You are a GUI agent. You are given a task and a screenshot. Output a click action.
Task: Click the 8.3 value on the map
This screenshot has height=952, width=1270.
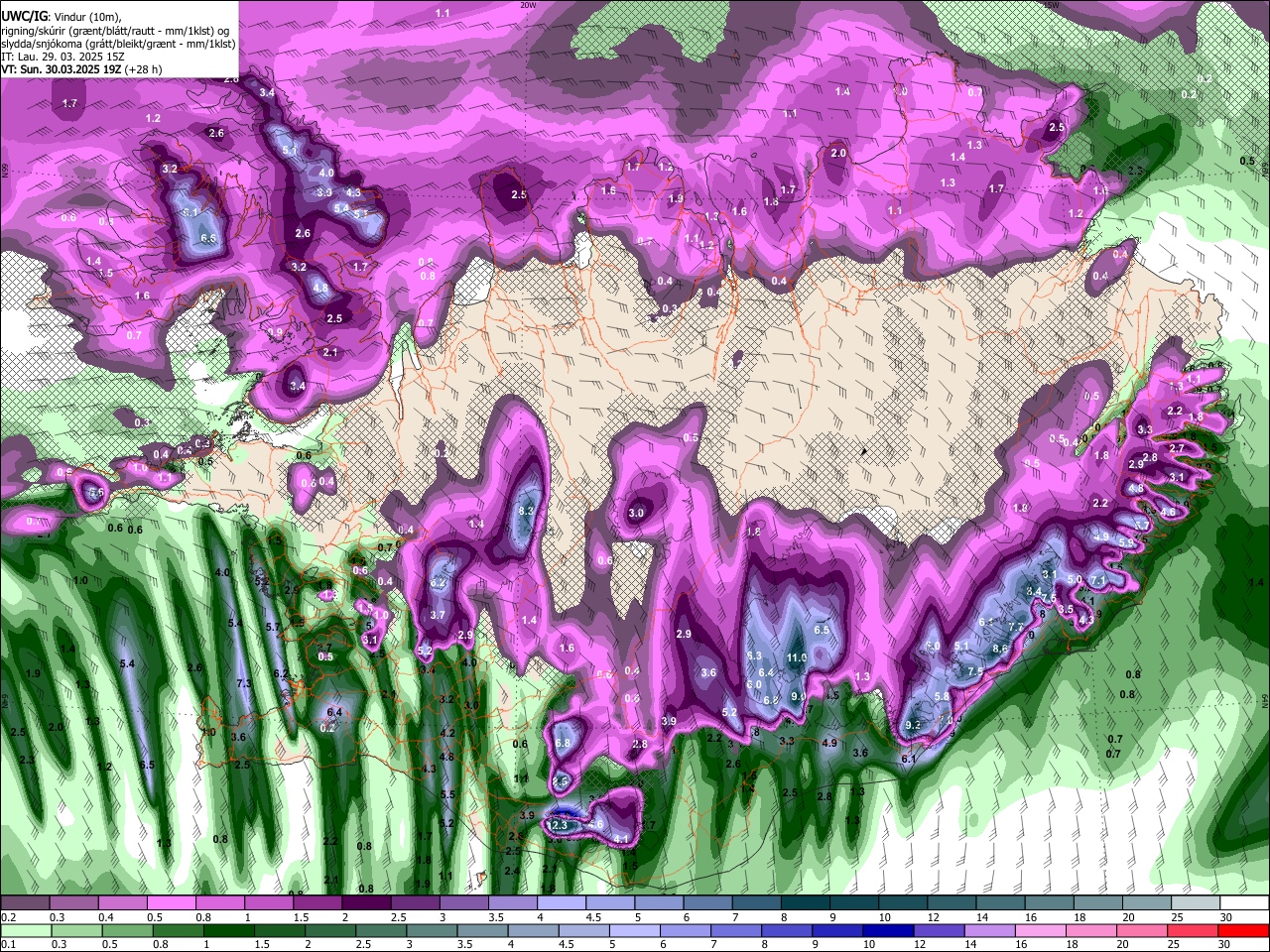(527, 510)
